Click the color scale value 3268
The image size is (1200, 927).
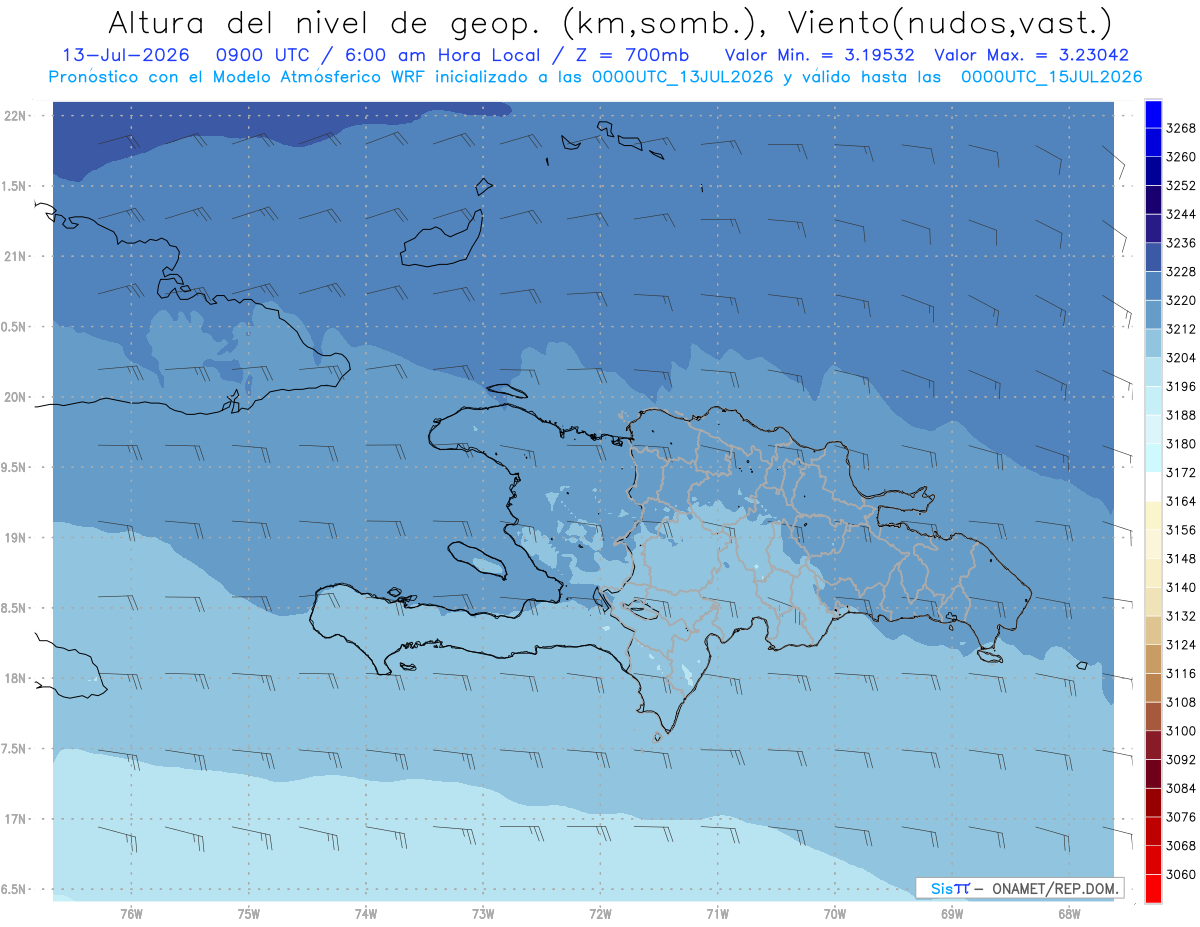pyautogui.click(x=1180, y=128)
